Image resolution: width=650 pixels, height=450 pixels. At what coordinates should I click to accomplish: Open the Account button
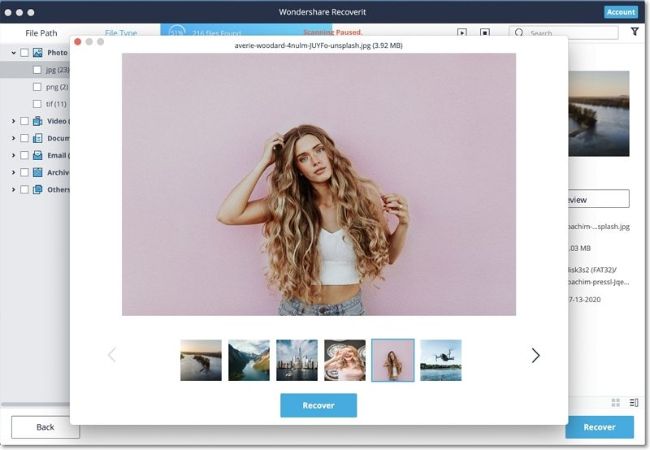tap(621, 12)
